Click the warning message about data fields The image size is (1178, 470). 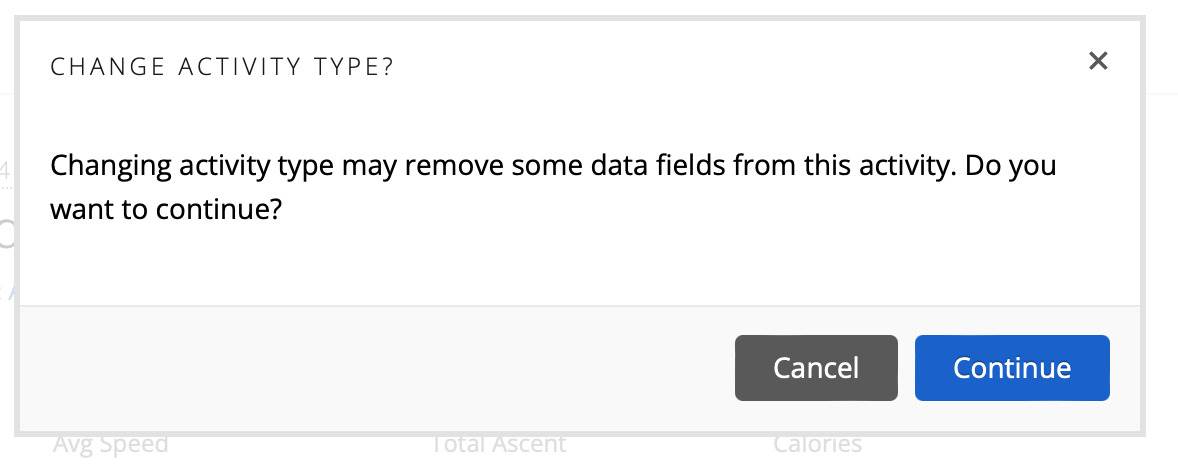click(552, 165)
